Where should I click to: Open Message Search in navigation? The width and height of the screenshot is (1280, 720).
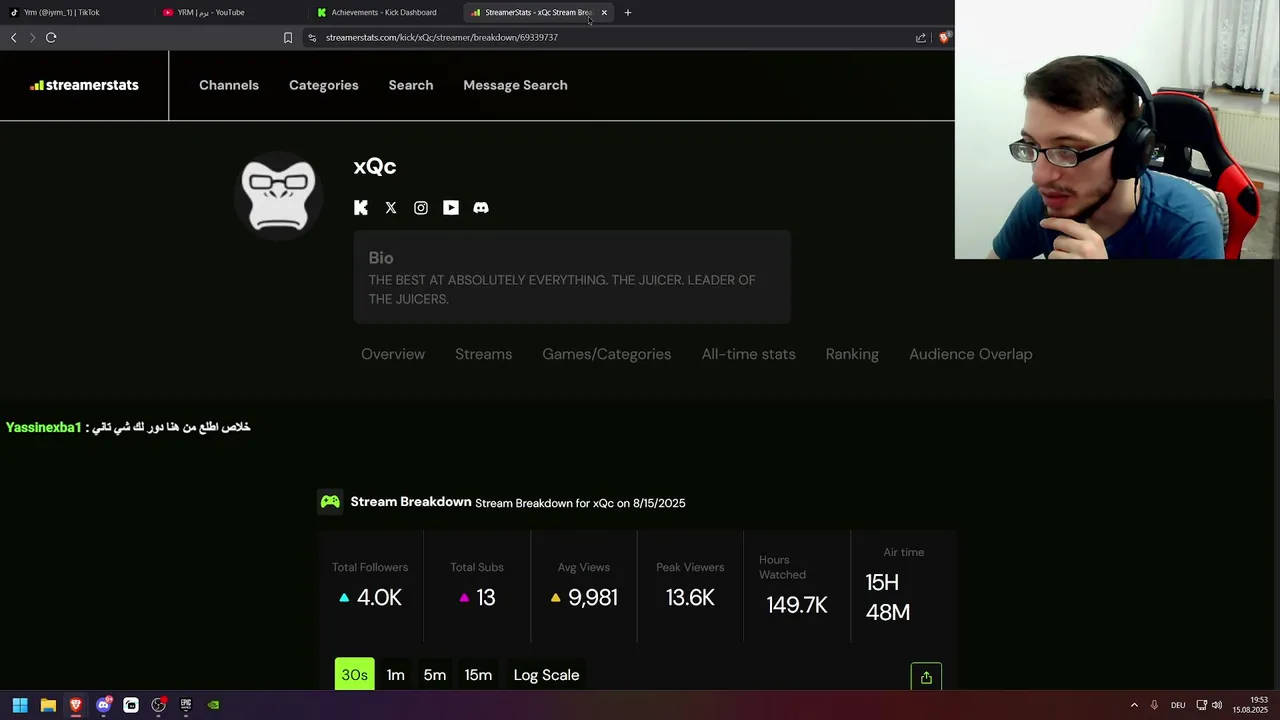(515, 85)
